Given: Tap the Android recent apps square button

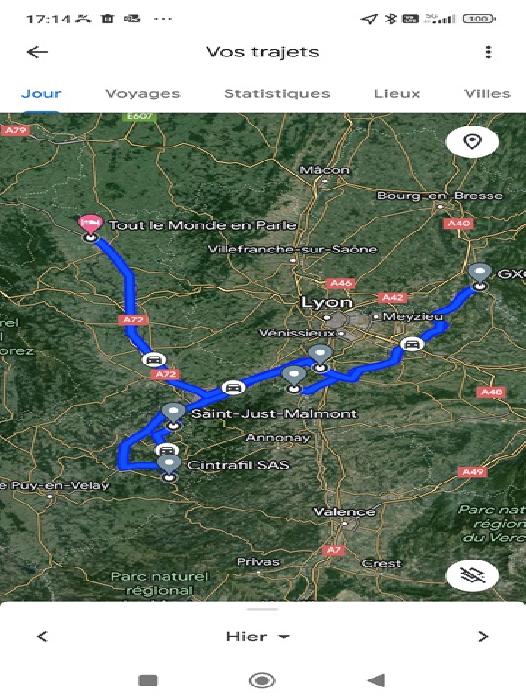Looking at the screenshot, I should tap(148, 681).
